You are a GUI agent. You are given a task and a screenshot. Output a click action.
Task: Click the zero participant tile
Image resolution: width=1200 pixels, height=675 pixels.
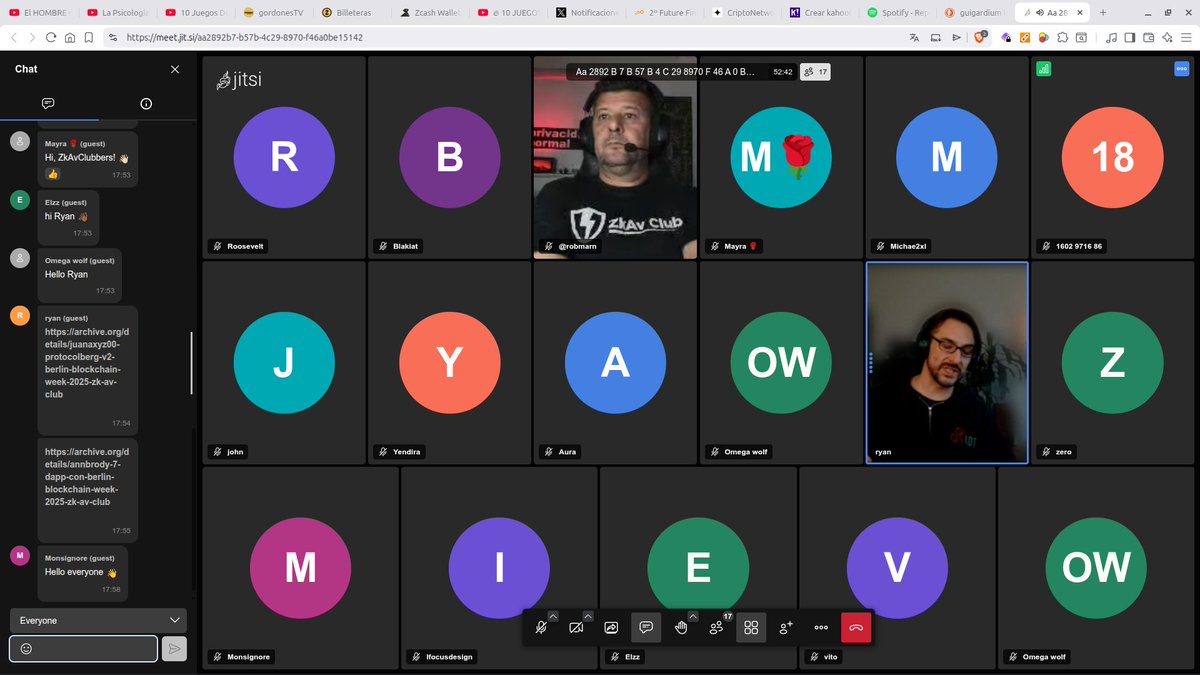point(1112,363)
